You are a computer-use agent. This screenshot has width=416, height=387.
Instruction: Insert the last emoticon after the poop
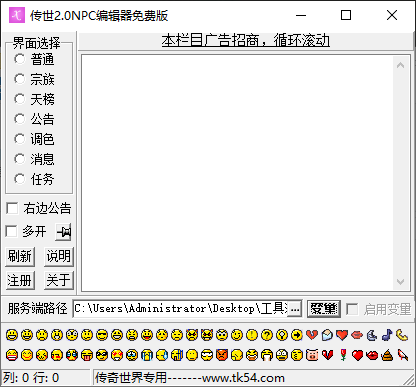coord(402,355)
